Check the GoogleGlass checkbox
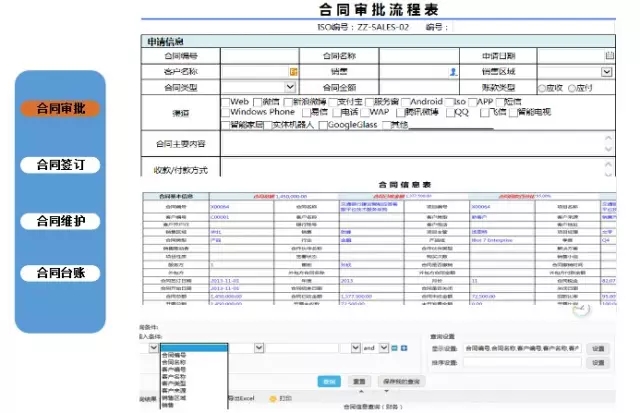The height and width of the screenshot is (413, 640). point(323,125)
